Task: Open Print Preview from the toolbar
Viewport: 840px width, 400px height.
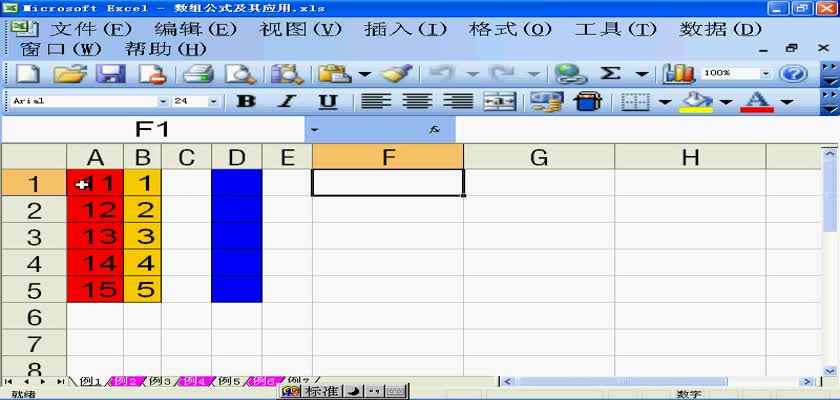Action: [x=240, y=74]
